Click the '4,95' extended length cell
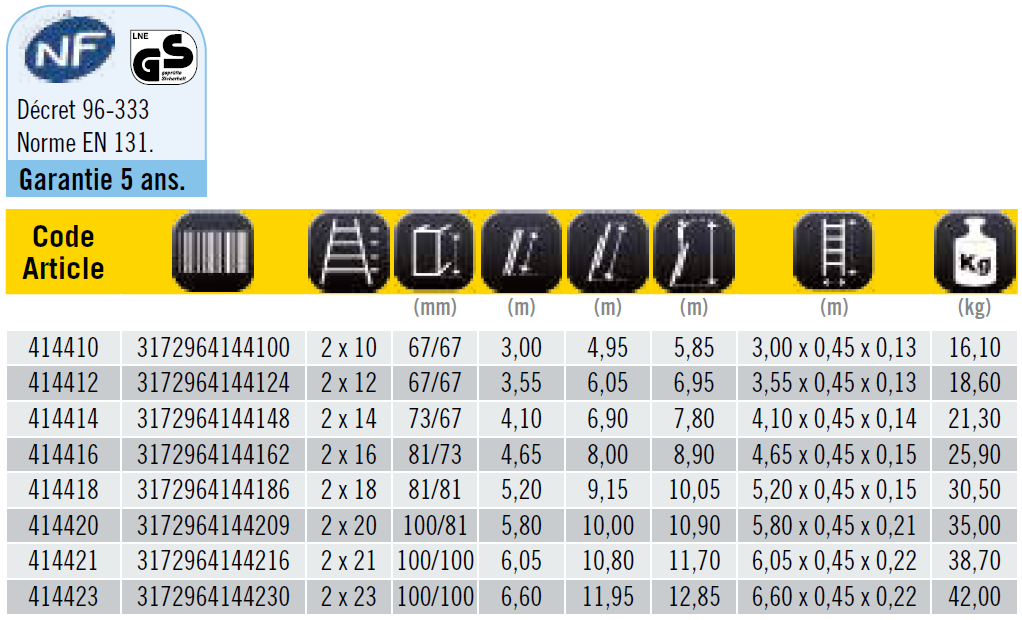This screenshot has height=620, width=1022. pyautogui.click(x=607, y=347)
